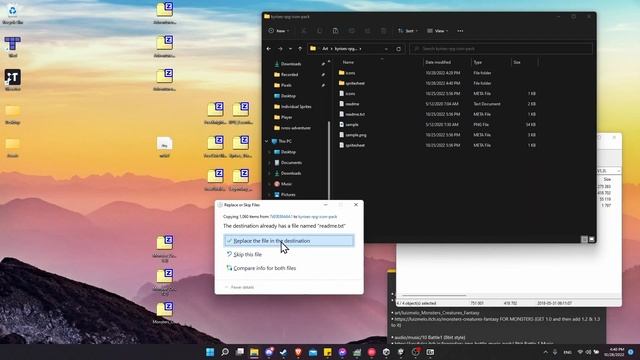Select Tiled desktop shortcut icon
The image size is (640, 360).
coord(13,46)
